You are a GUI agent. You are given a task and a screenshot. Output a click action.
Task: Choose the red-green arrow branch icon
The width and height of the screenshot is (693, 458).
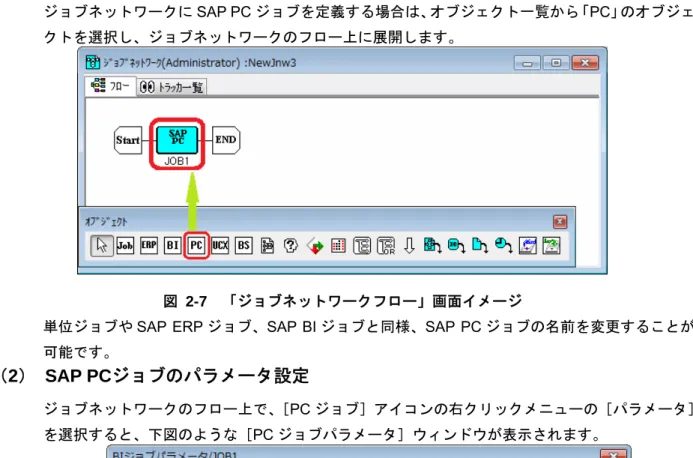pyautogui.click(x=315, y=246)
